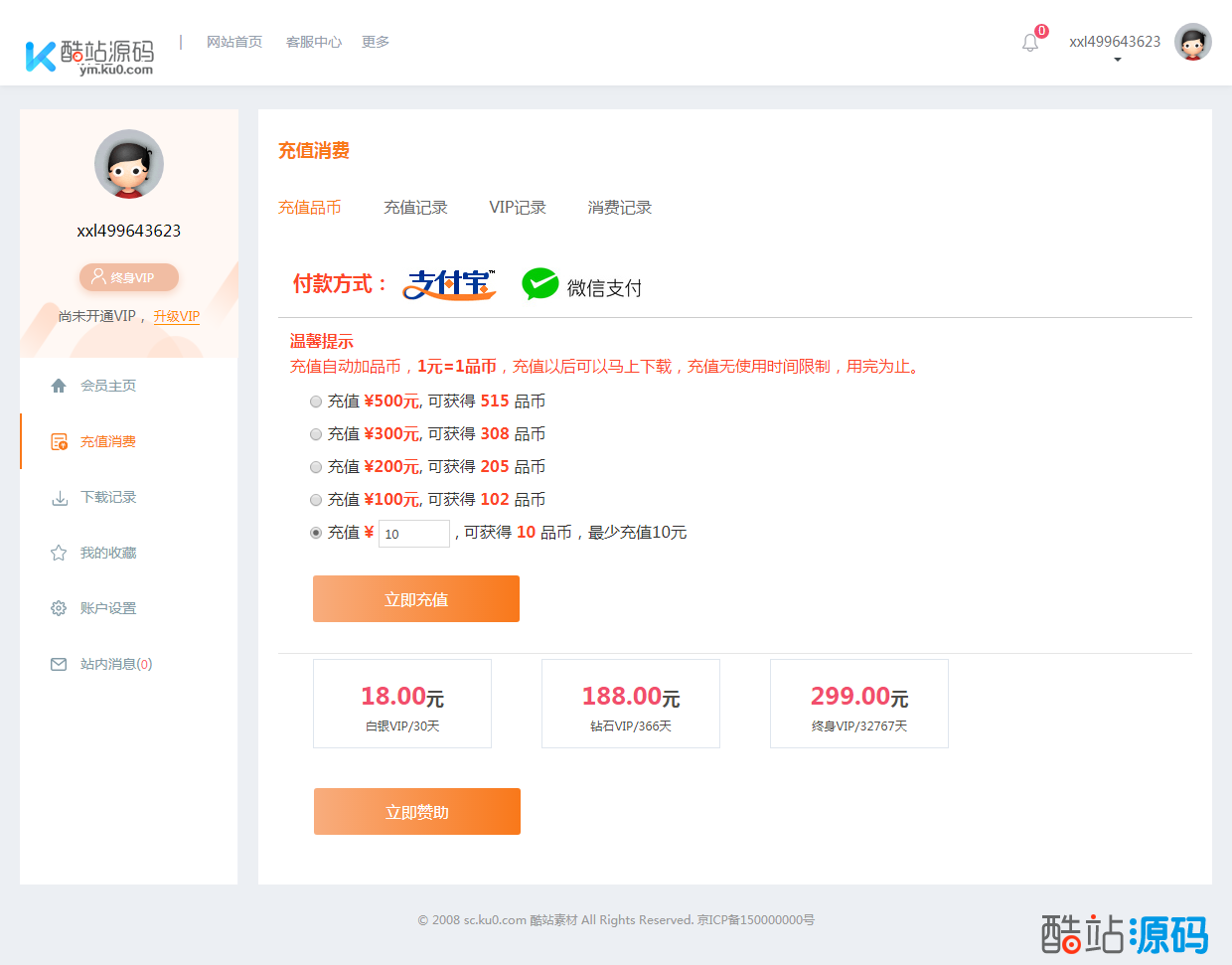Open 账户设置 gear icon
The width and height of the screenshot is (1232, 965).
[59, 608]
